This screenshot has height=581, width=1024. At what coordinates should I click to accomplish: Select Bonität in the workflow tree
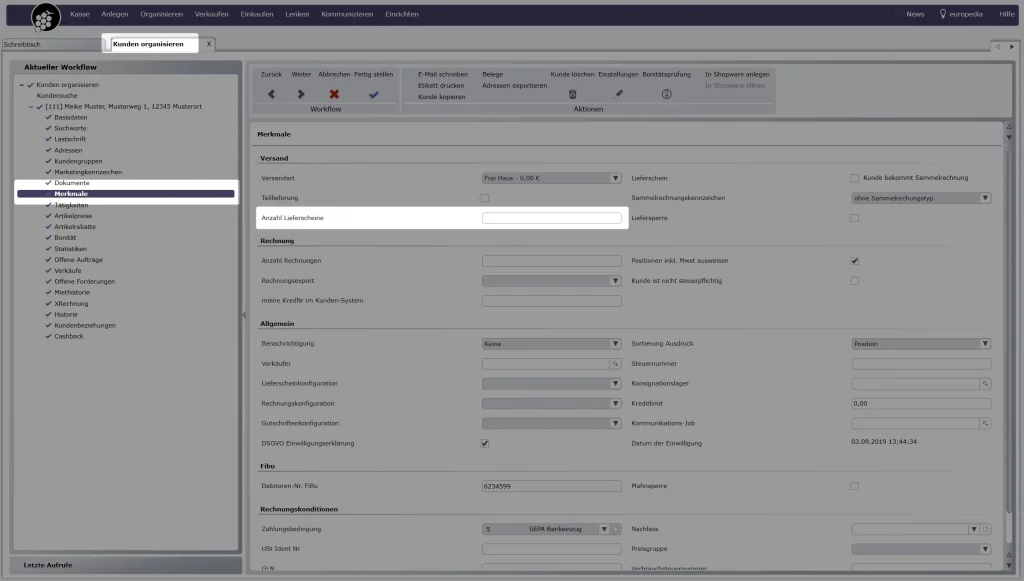[x=65, y=238]
